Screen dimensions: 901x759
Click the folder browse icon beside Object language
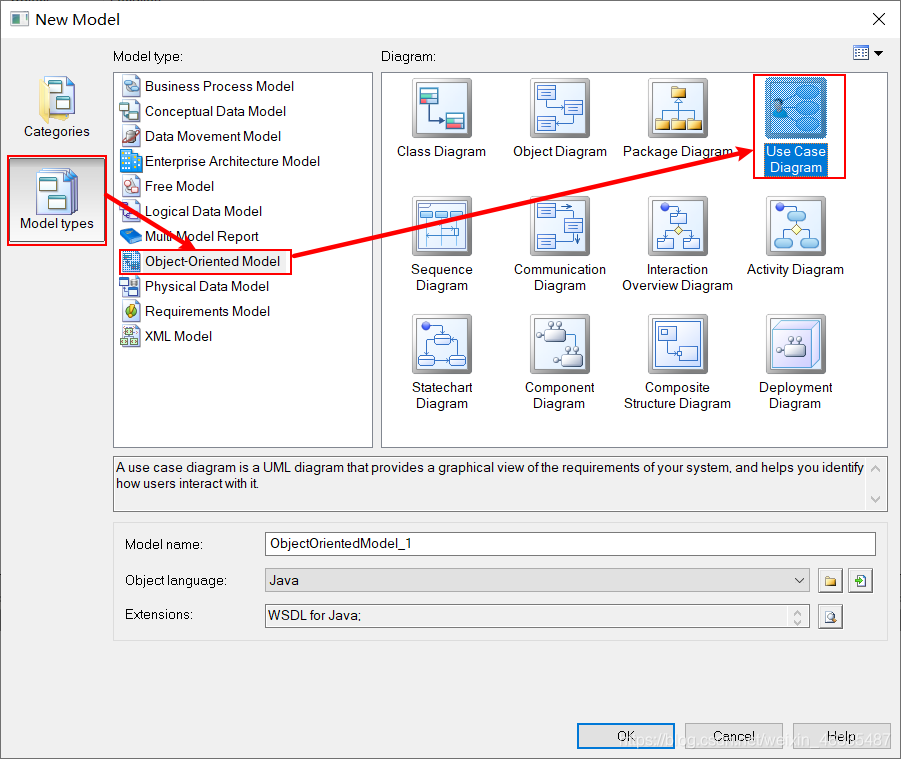tap(830, 580)
